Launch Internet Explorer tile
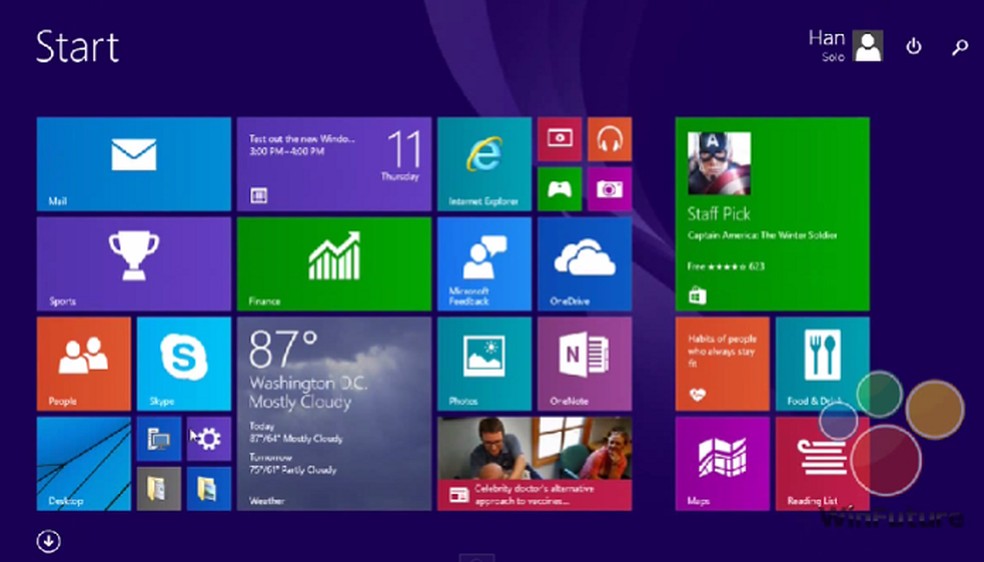The height and width of the screenshot is (562, 984). click(x=484, y=164)
